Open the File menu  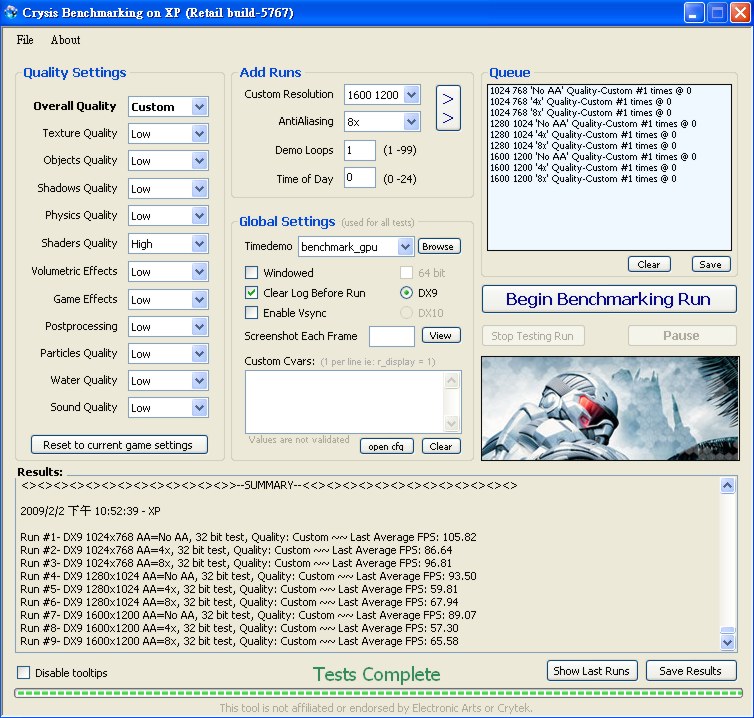25,40
